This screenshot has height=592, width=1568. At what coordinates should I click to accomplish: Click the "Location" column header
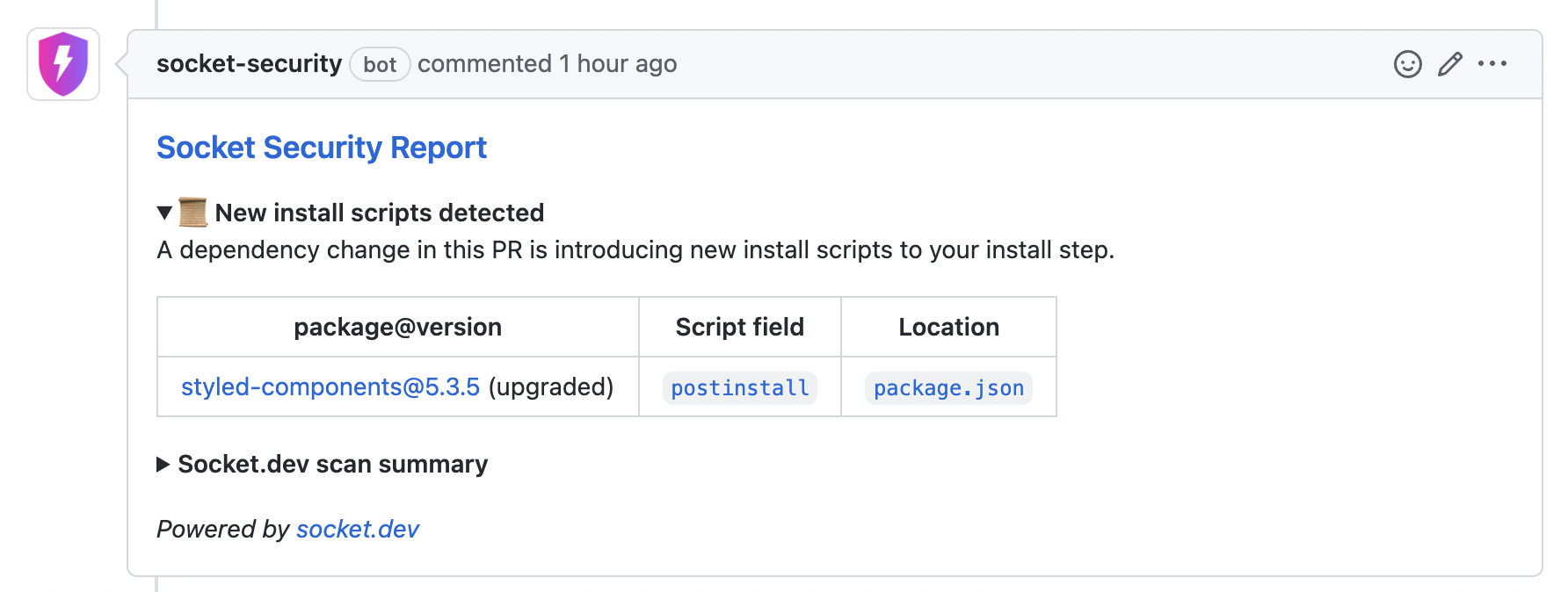click(948, 328)
